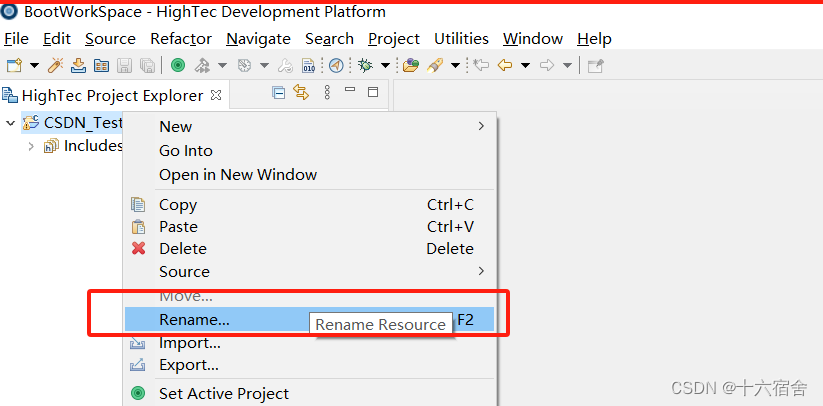Choose Import... from the context menu
823x406 pixels.
pos(310,343)
